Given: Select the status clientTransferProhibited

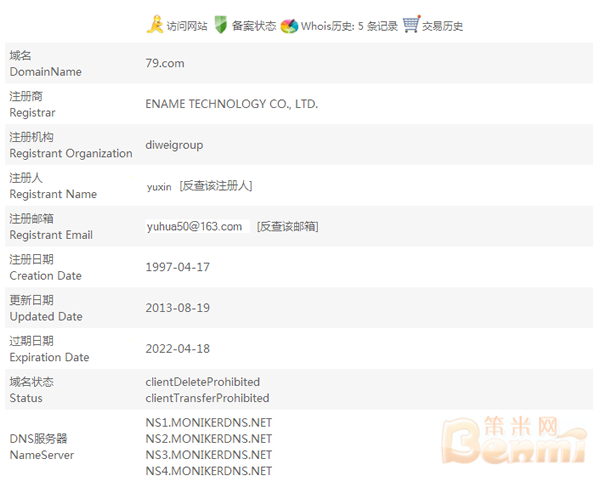Looking at the screenshot, I should click(207, 398).
